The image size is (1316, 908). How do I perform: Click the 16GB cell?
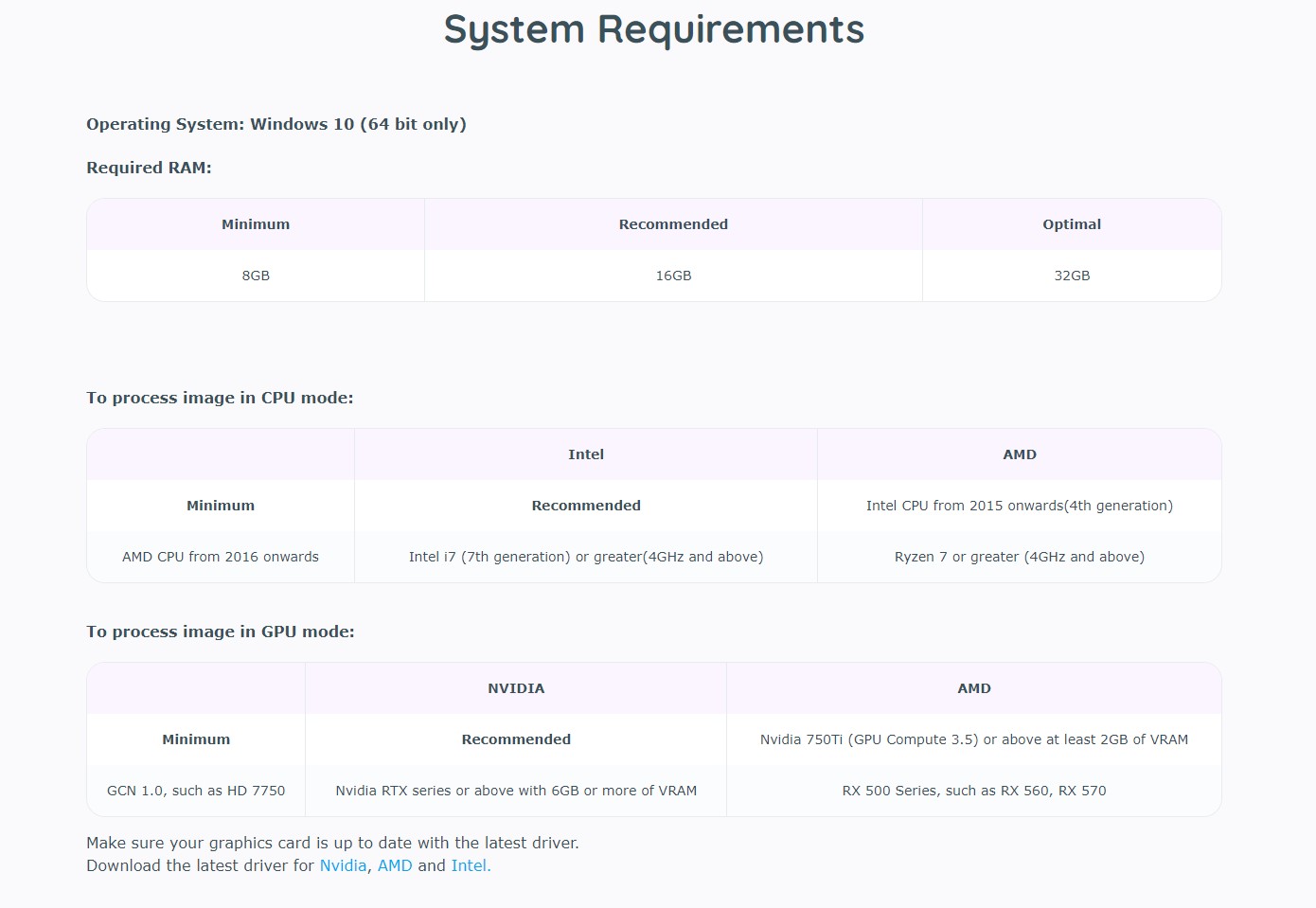pos(673,276)
